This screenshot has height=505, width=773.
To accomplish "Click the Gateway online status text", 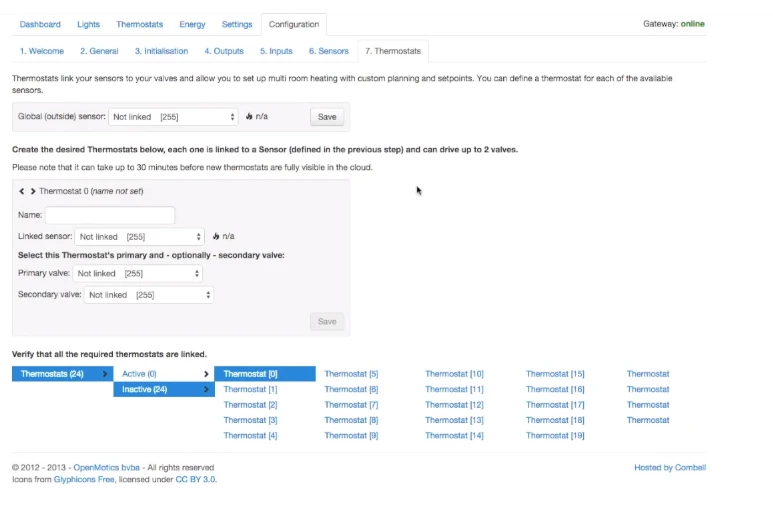I will (x=674, y=24).
